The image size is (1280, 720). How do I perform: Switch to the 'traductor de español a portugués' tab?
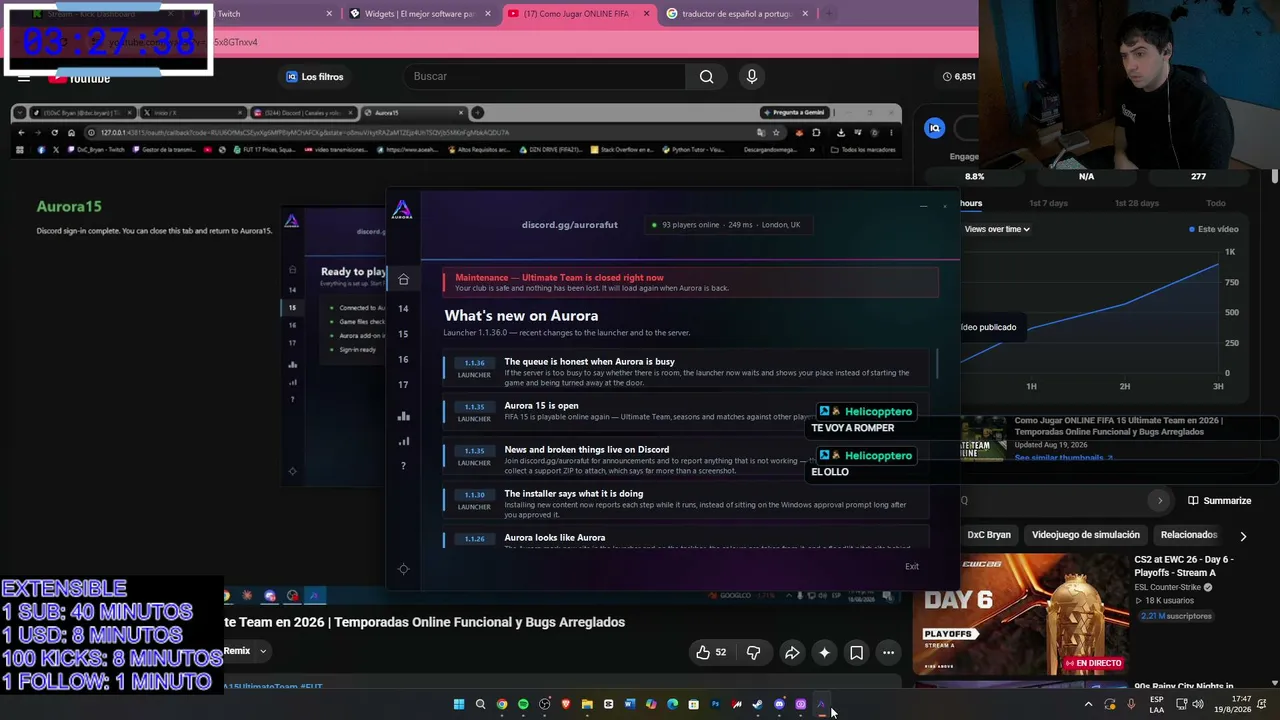tap(736, 14)
